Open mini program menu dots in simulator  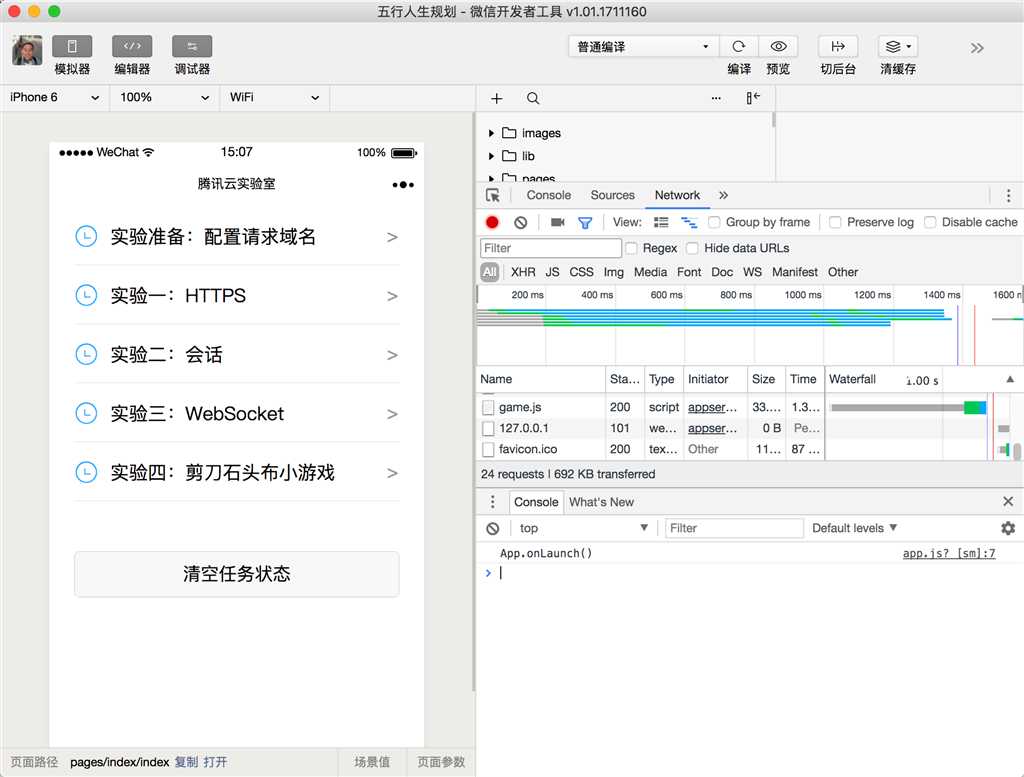[x=403, y=185]
